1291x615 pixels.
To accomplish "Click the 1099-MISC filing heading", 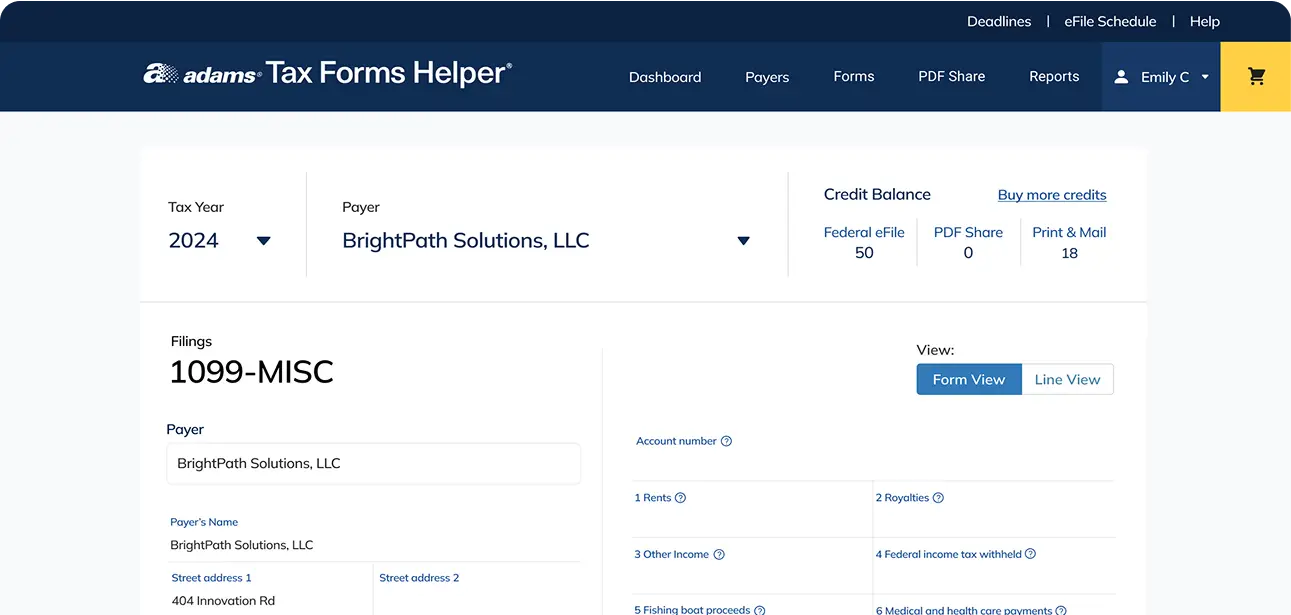I will pos(251,372).
